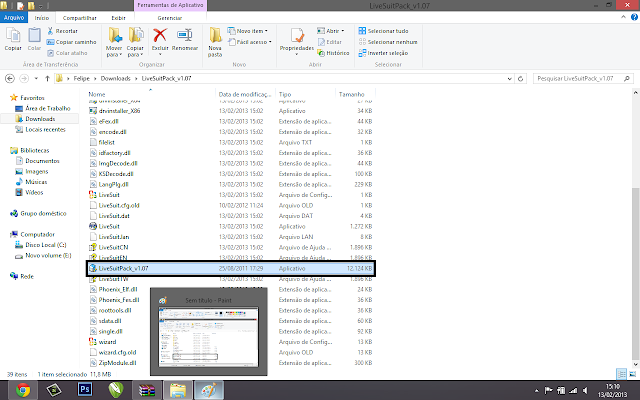Open Photoshop from taskbar
The height and width of the screenshot is (400, 640).
[x=85, y=390]
